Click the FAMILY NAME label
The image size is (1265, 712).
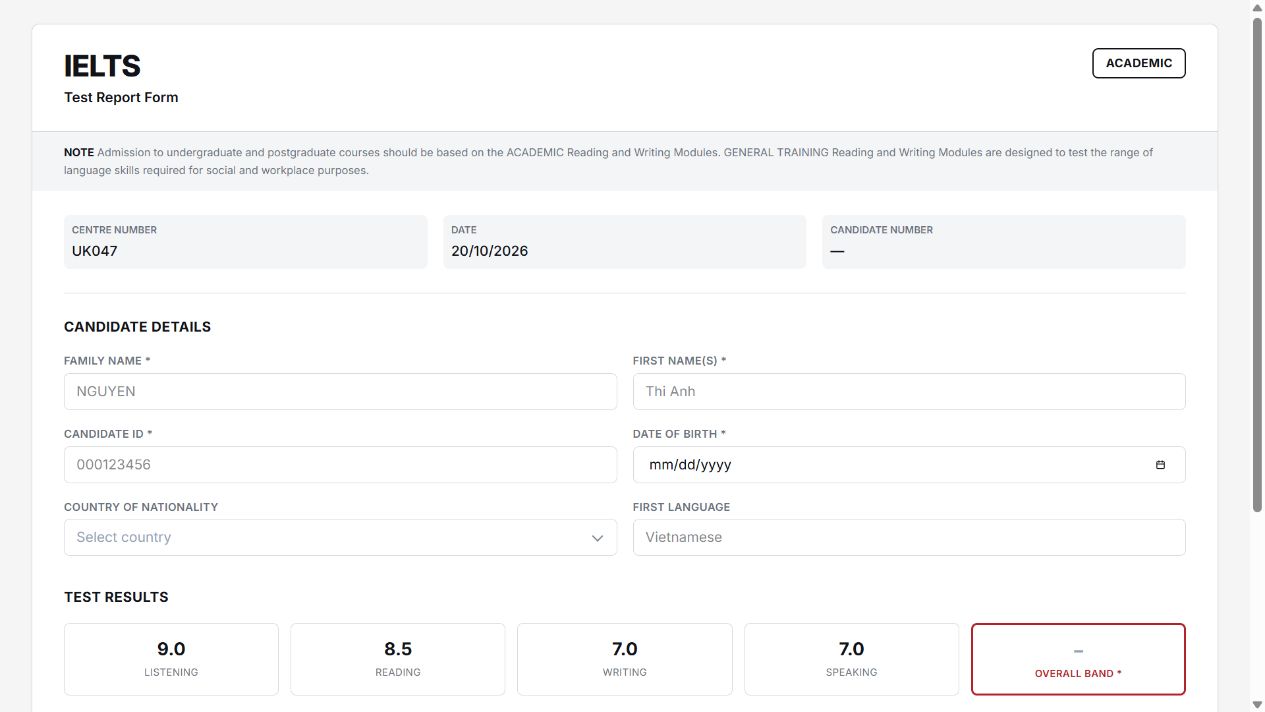coord(107,361)
